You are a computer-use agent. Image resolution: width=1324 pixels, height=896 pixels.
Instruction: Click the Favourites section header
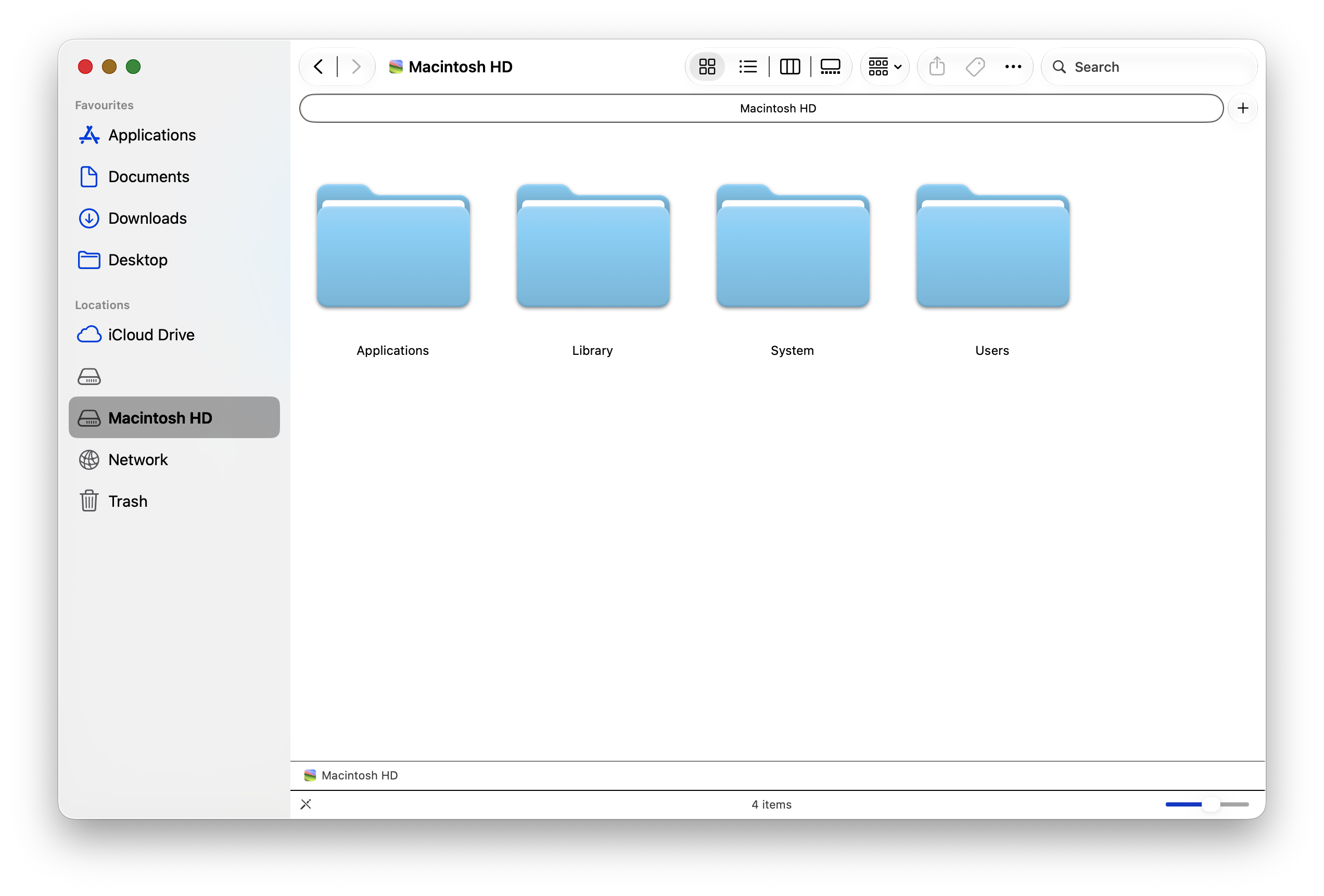104,105
